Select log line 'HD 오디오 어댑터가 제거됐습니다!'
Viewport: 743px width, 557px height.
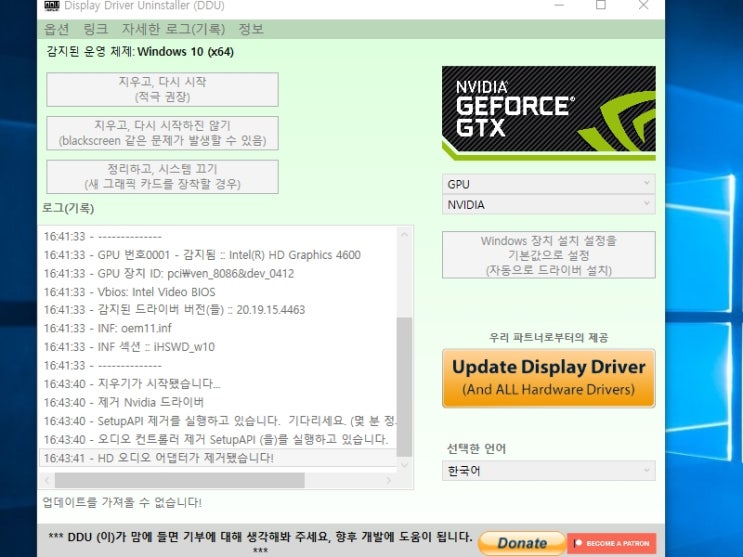tap(217, 458)
